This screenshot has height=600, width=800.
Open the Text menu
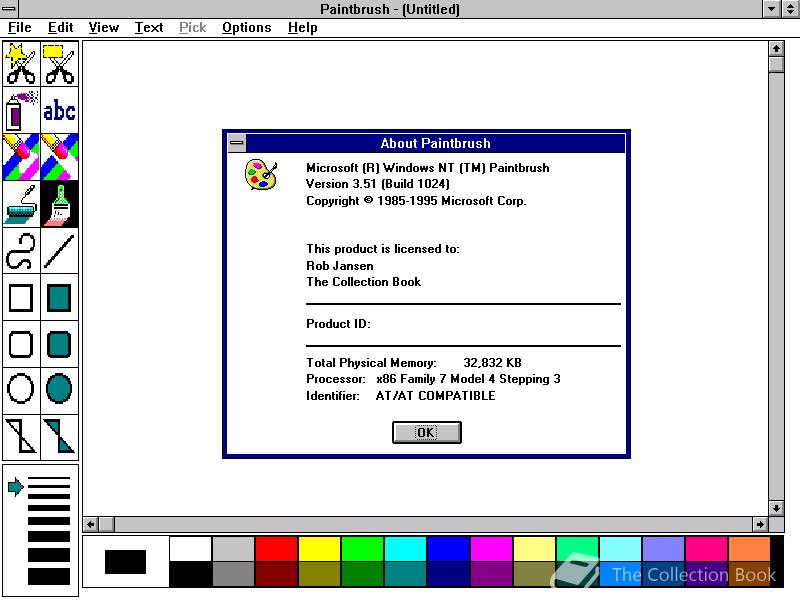pyautogui.click(x=148, y=28)
